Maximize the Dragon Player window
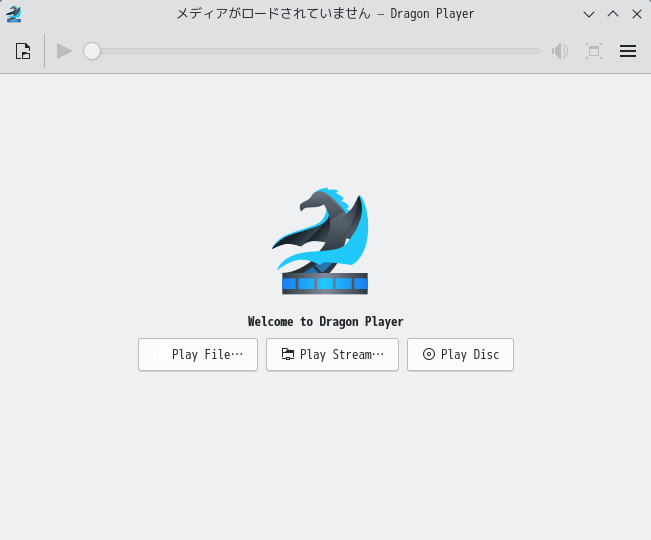 (x=613, y=15)
